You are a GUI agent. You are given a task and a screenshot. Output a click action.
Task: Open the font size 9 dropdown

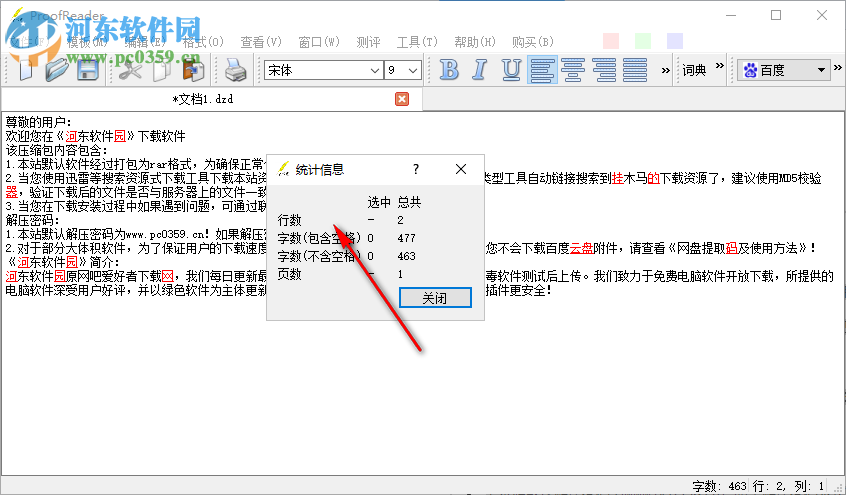click(413, 70)
